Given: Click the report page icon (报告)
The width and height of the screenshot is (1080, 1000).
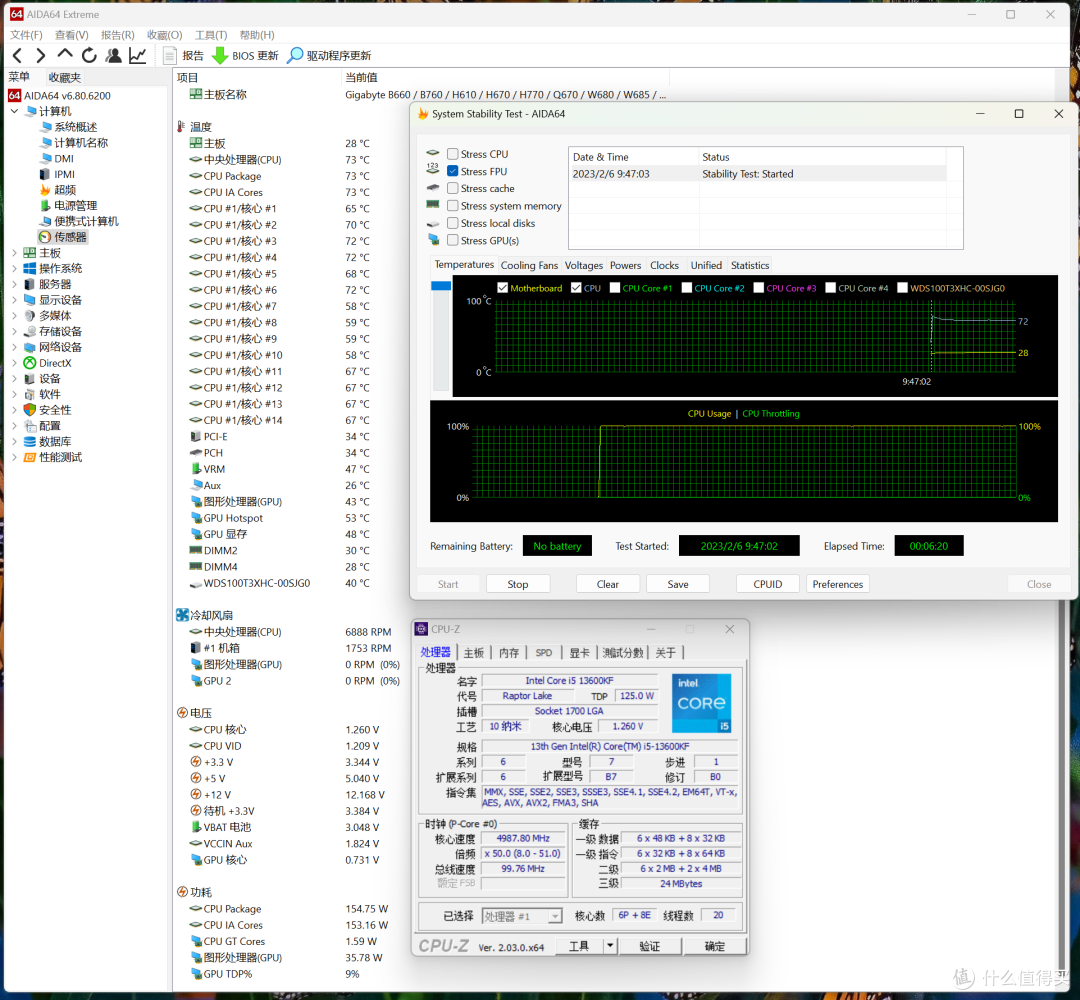Looking at the screenshot, I should pyautogui.click(x=170, y=55).
